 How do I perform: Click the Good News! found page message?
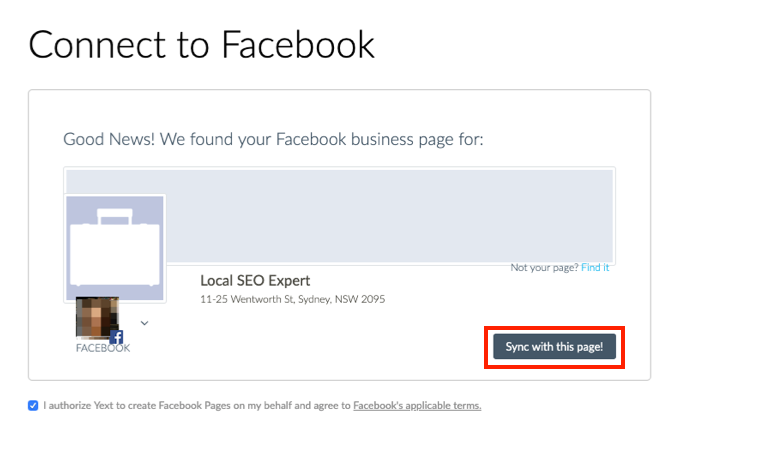[273, 139]
